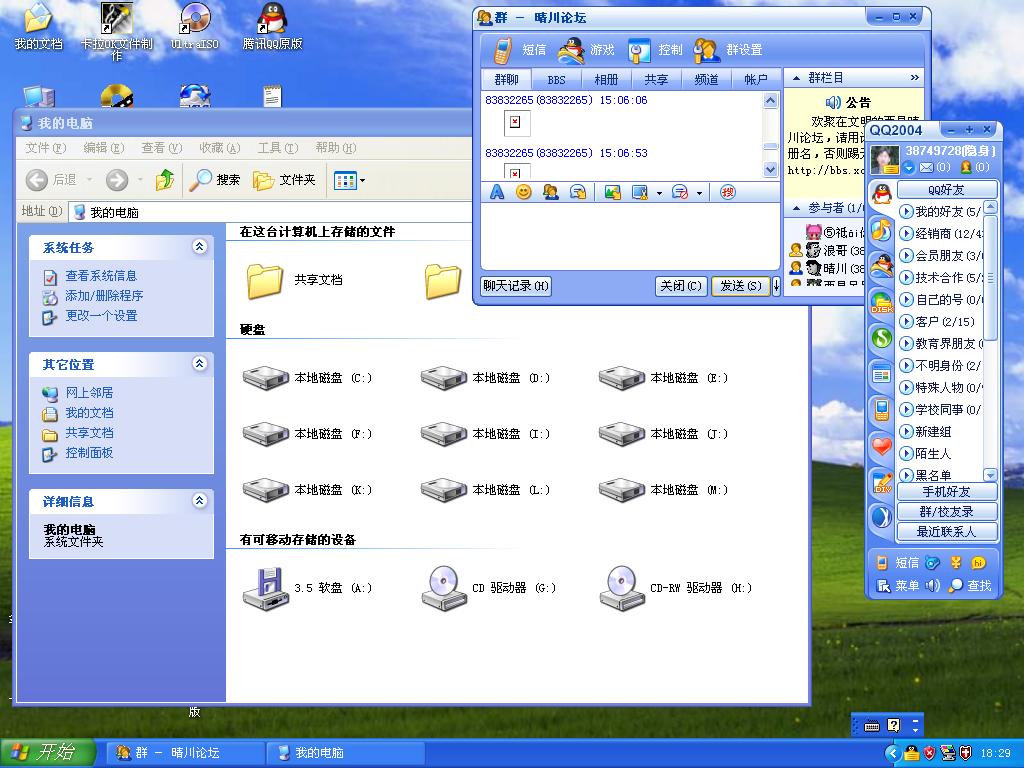The width and height of the screenshot is (1024, 768).
Task: Select 本地磁盘 (C:) drive
Action: click(x=308, y=378)
